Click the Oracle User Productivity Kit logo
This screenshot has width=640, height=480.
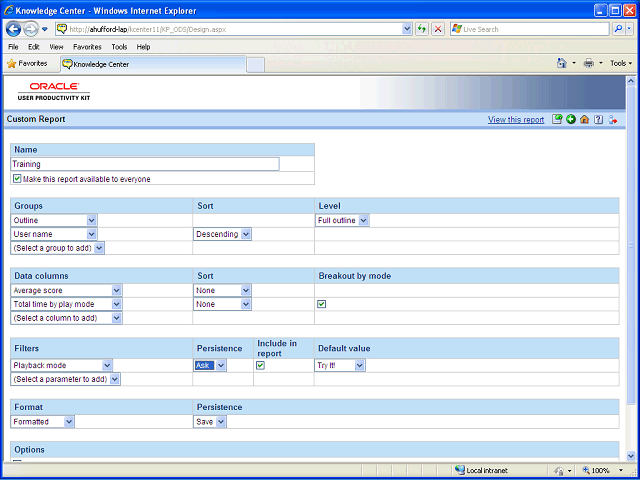pos(54,91)
